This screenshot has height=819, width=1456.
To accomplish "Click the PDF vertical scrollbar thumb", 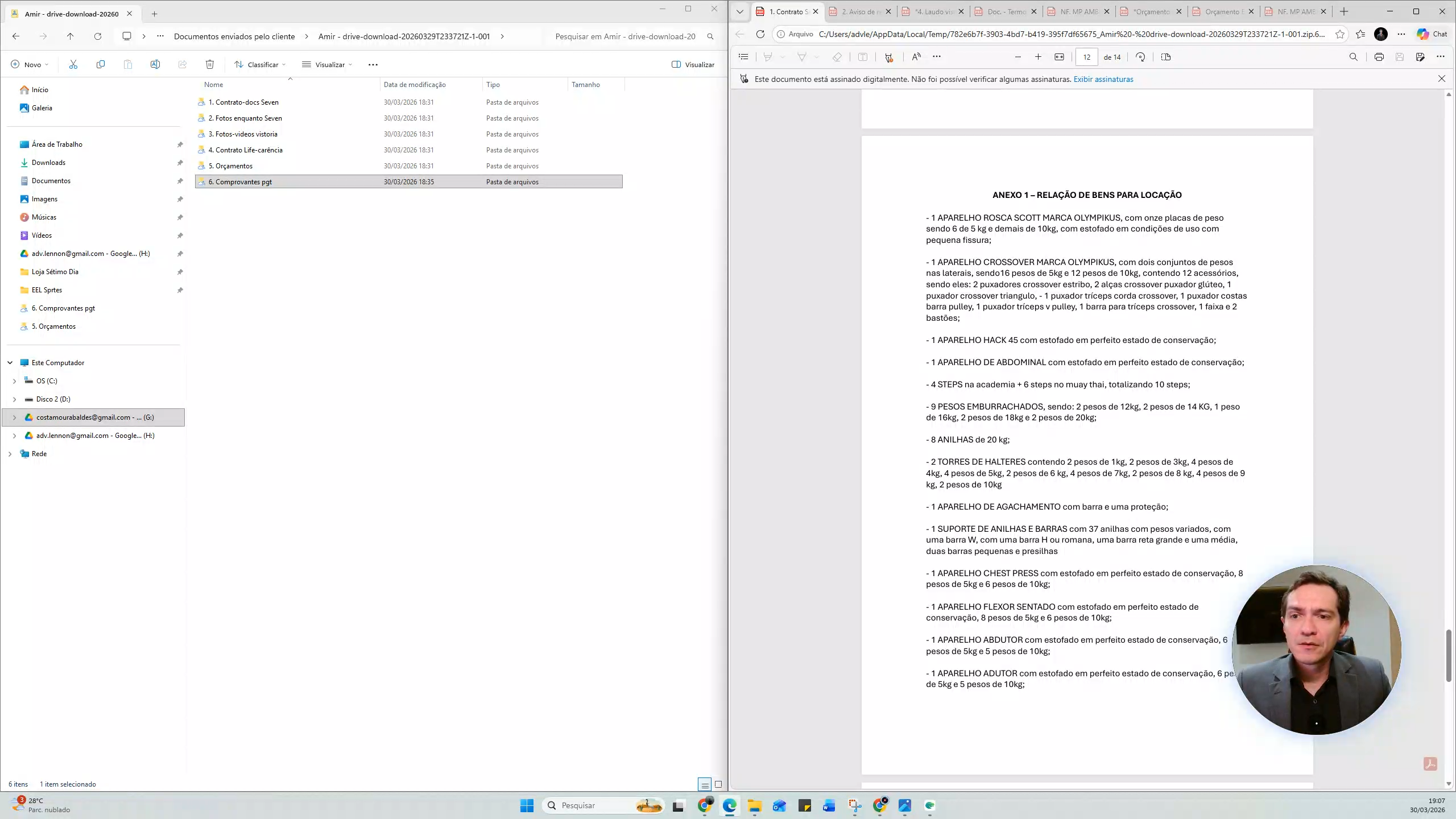I will [1449, 655].
